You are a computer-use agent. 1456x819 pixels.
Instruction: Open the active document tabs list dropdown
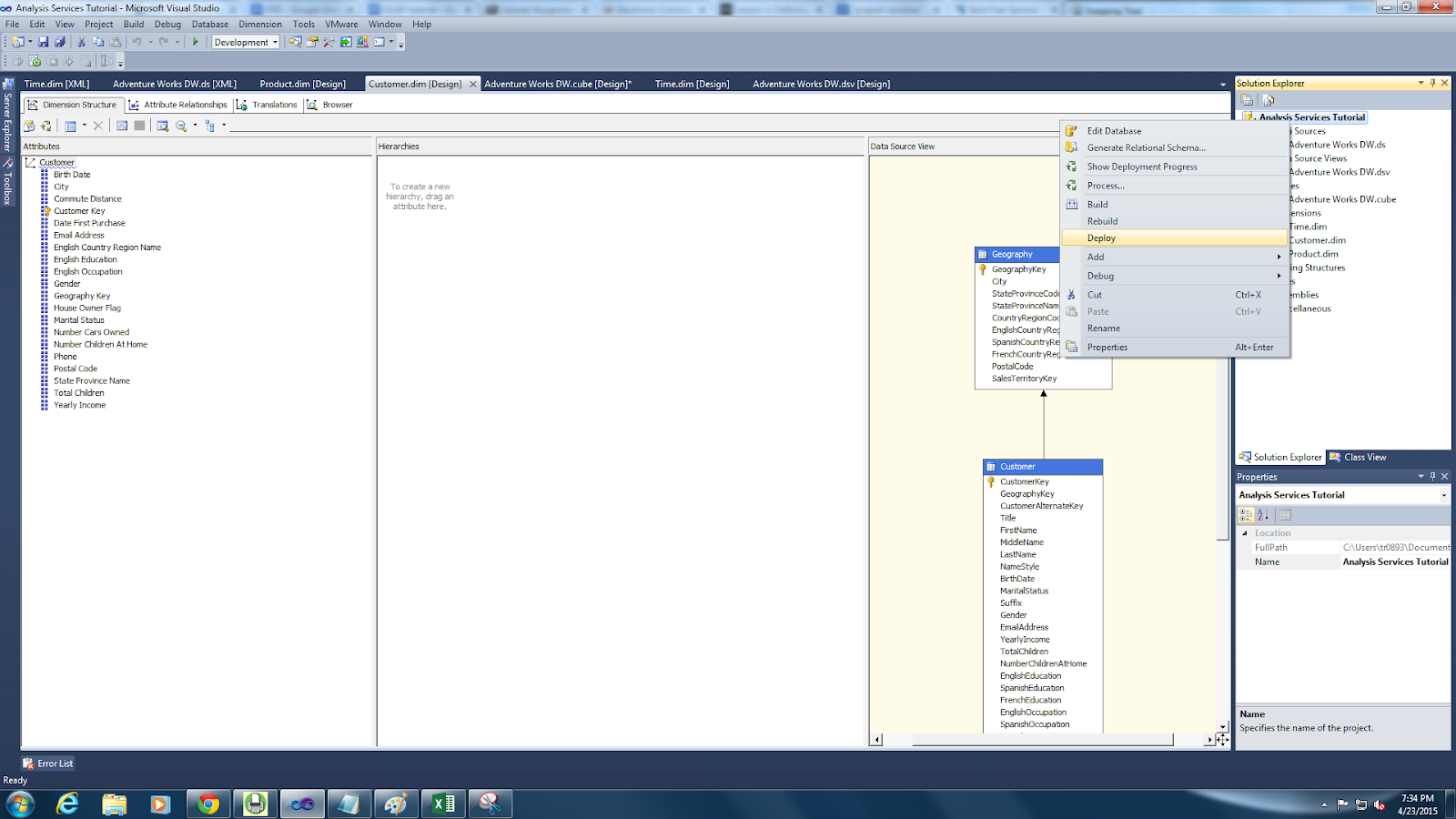click(x=1223, y=85)
